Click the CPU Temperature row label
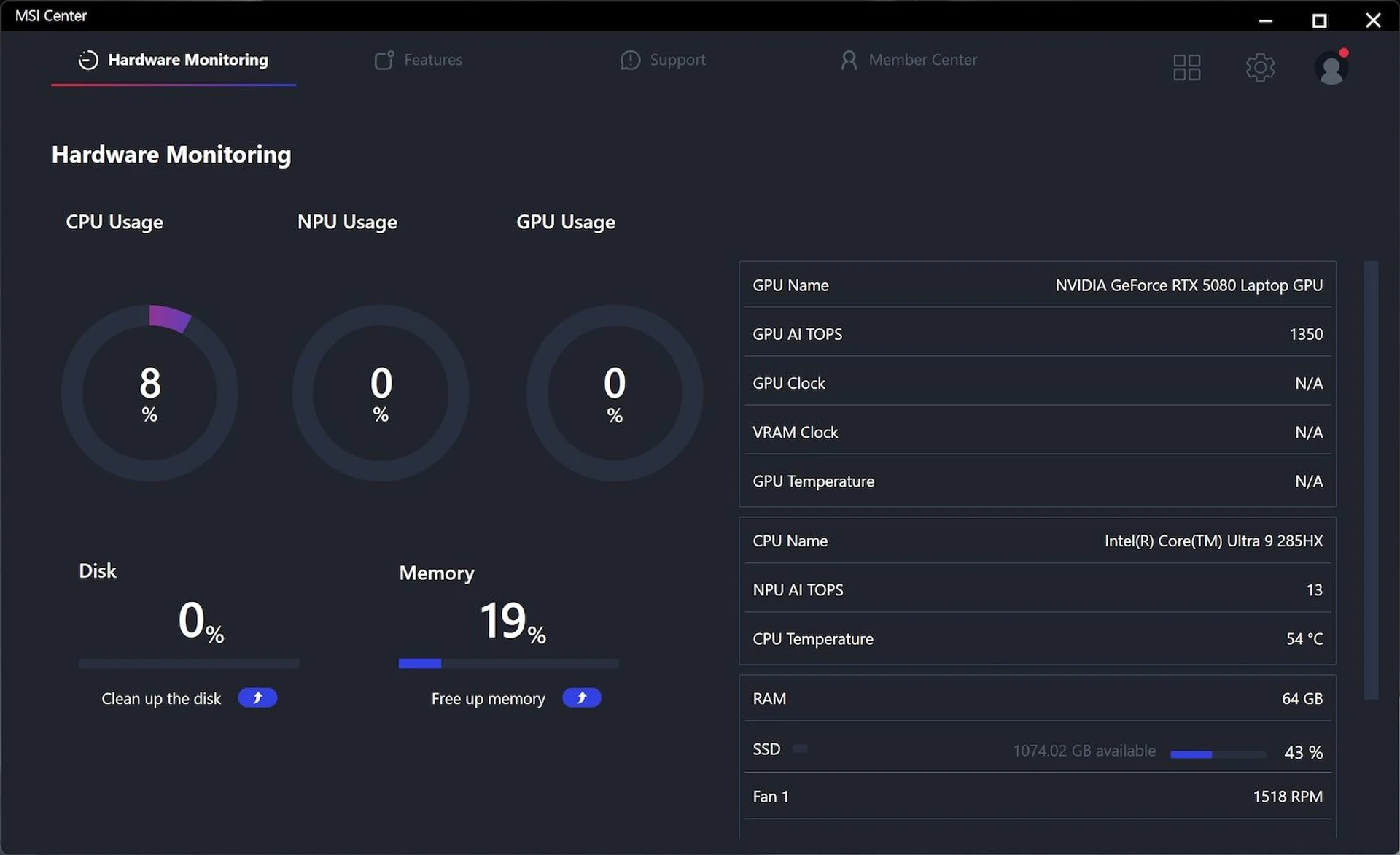This screenshot has height=855, width=1400. click(812, 639)
